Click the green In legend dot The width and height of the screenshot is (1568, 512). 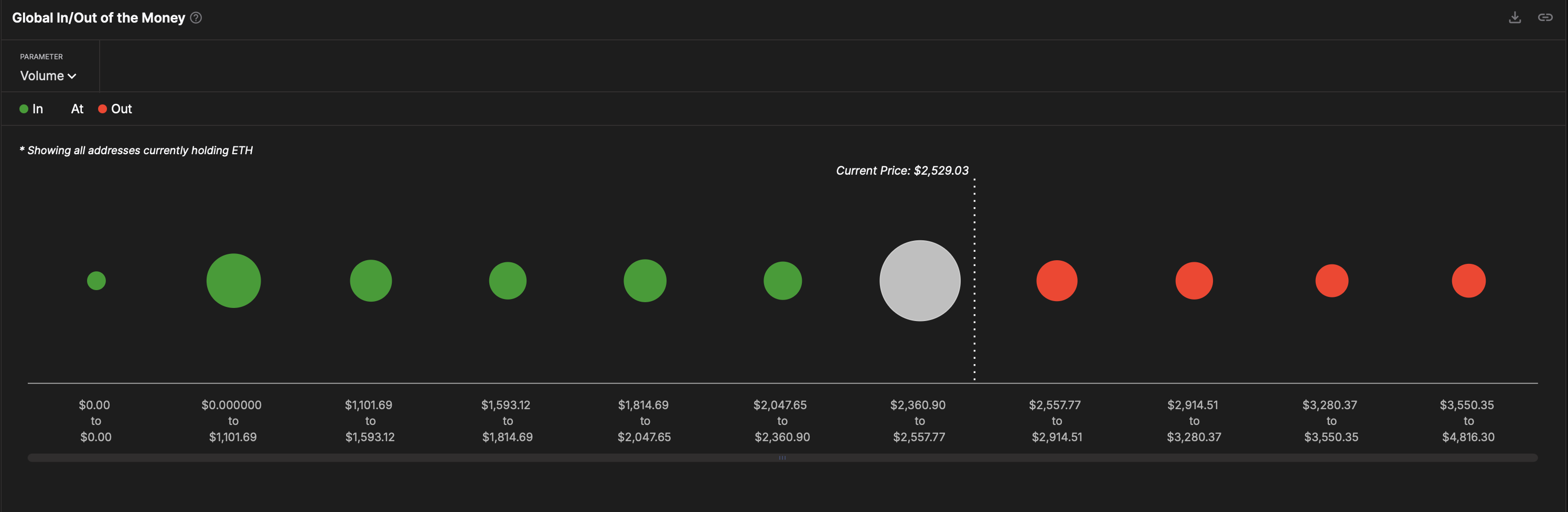24,109
